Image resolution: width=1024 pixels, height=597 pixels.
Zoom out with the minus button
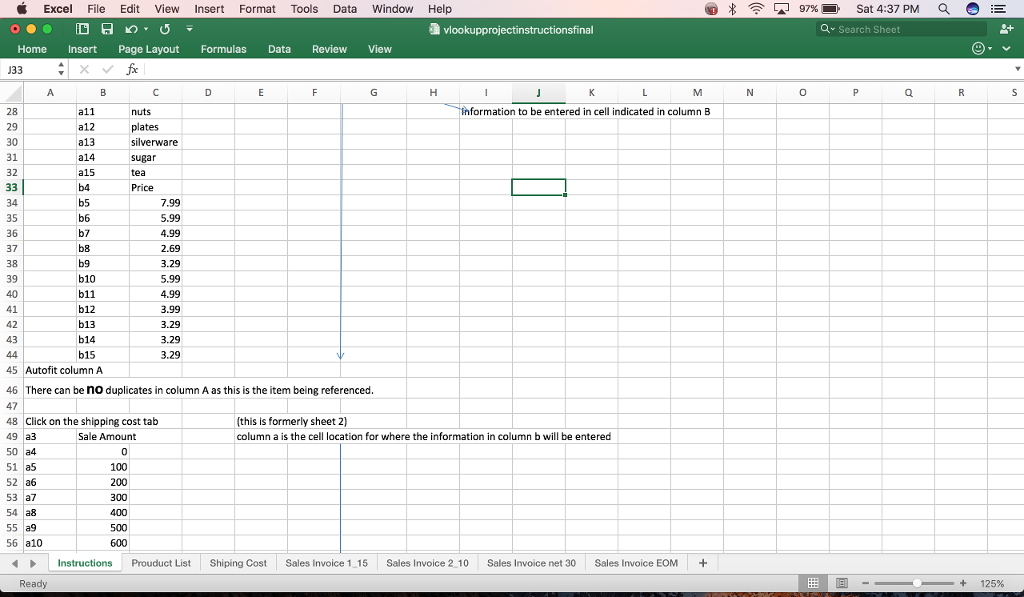[865, 583]
